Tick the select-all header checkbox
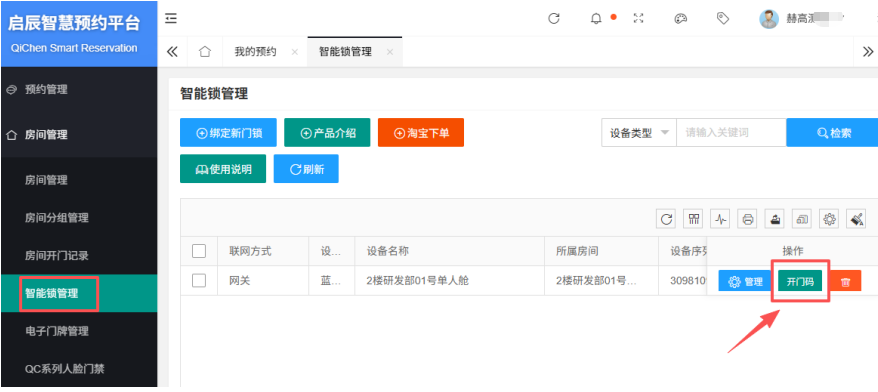 click(199, 251)
